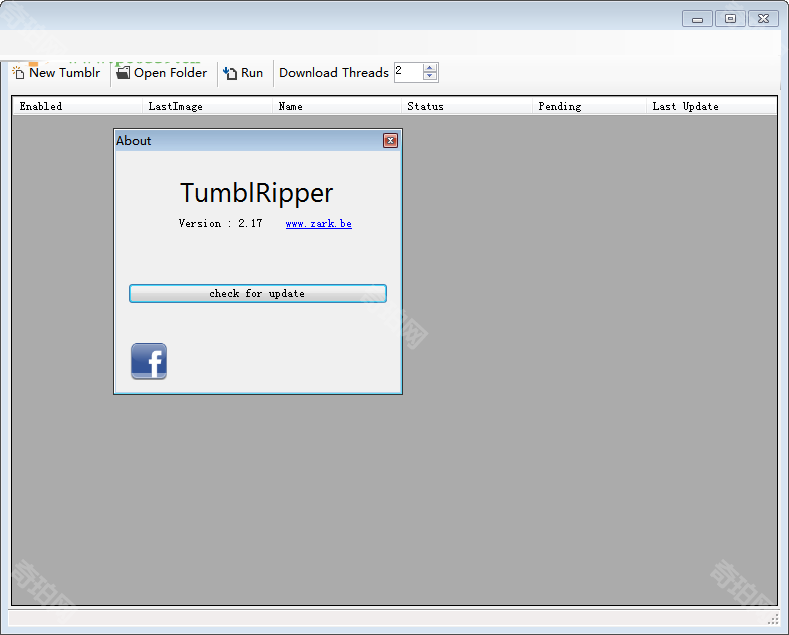Close the TumblRipper main window

(x=763, y=19)
